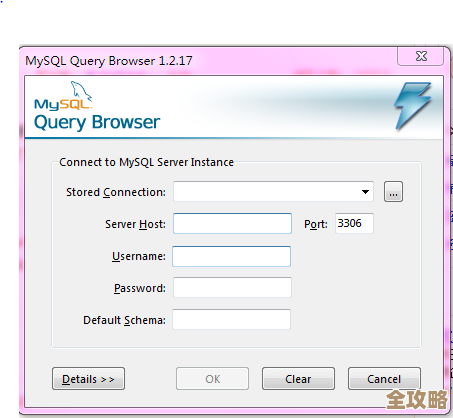Click the Cancel button
Image resolution: width=453 pixels, height=418 pixels.
tap(384, 379)
